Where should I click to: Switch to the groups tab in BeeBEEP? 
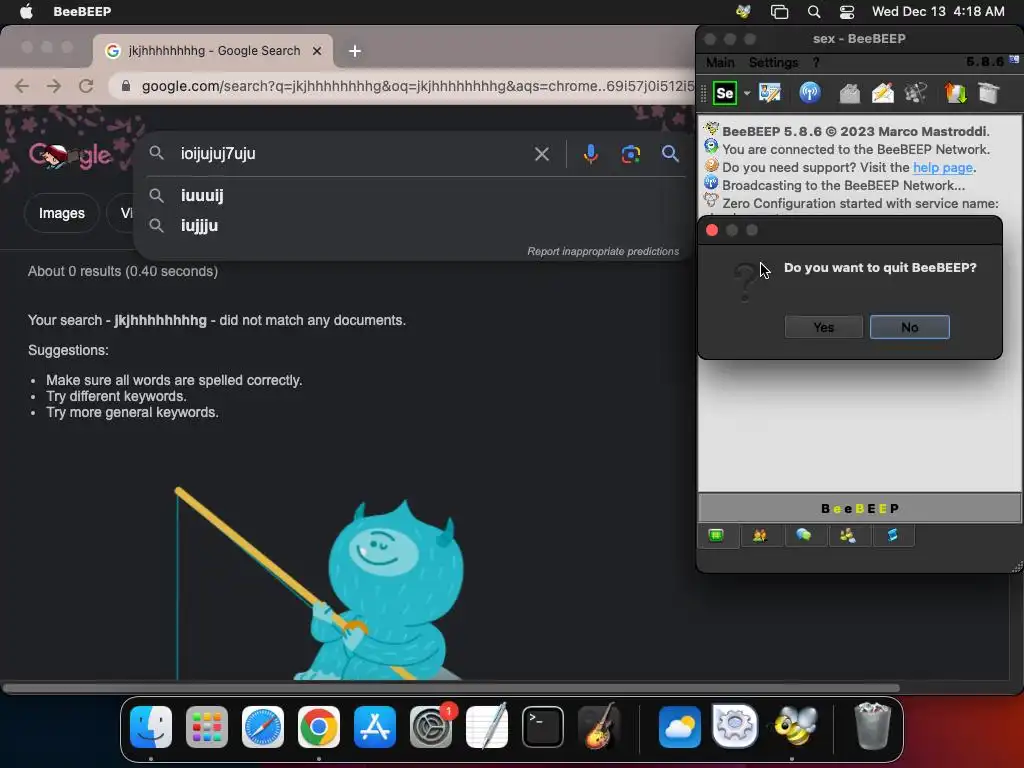coord(848,536)
